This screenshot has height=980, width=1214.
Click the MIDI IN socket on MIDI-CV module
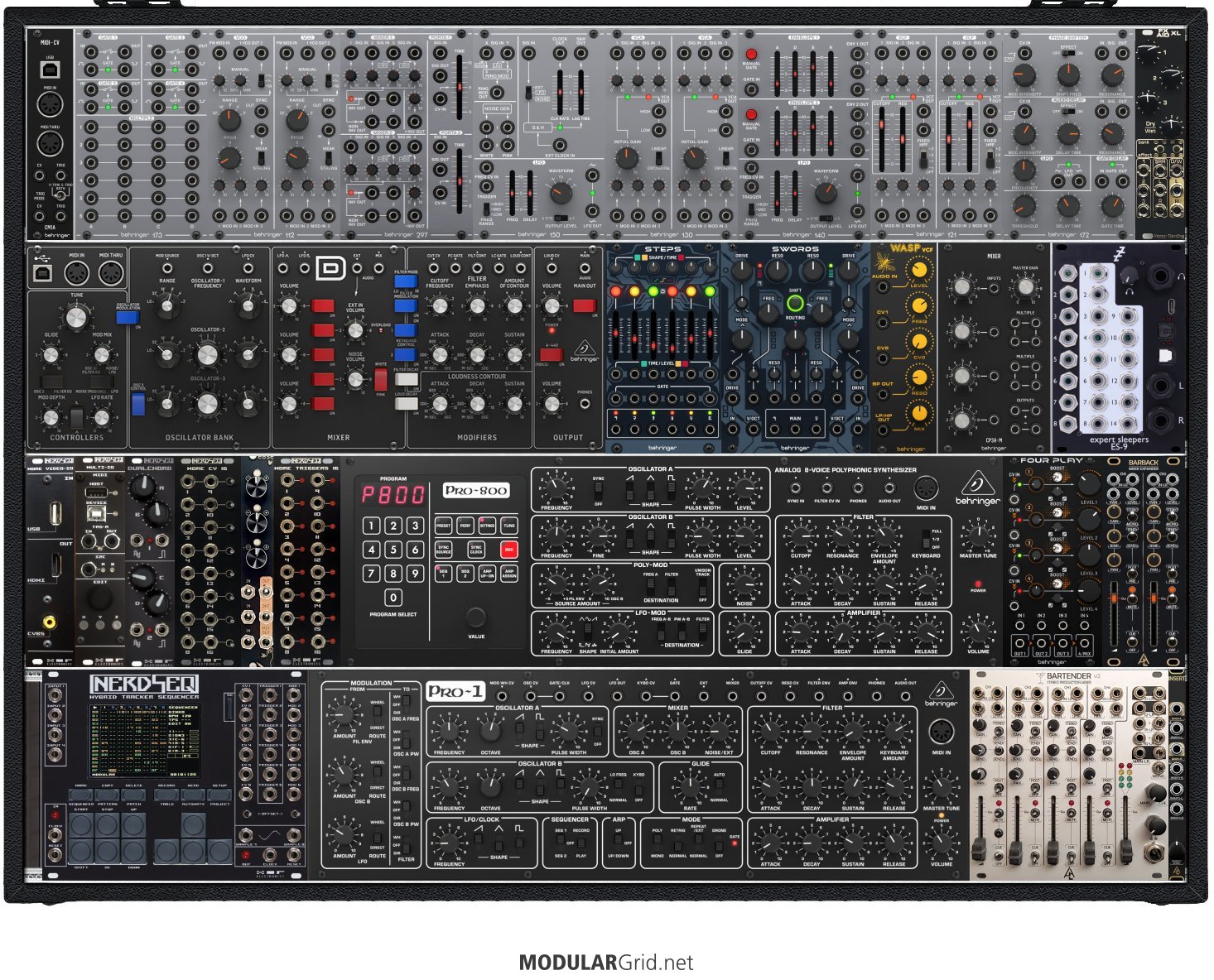click(x=50, y=104)
